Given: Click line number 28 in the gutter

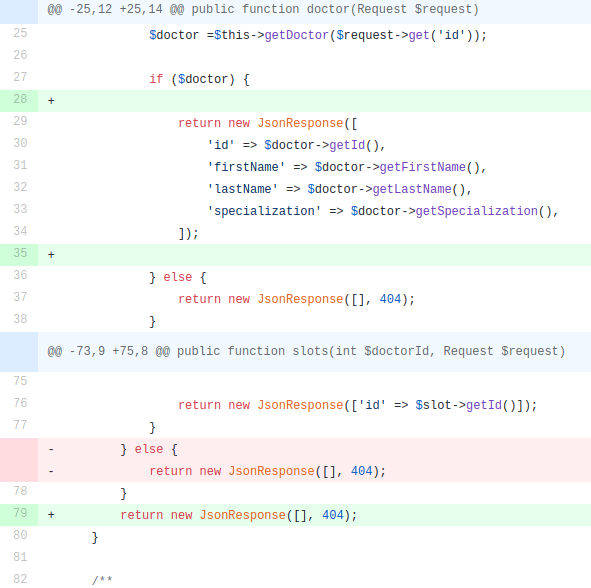Looking at the screenshot, I should tap(20, 99).
